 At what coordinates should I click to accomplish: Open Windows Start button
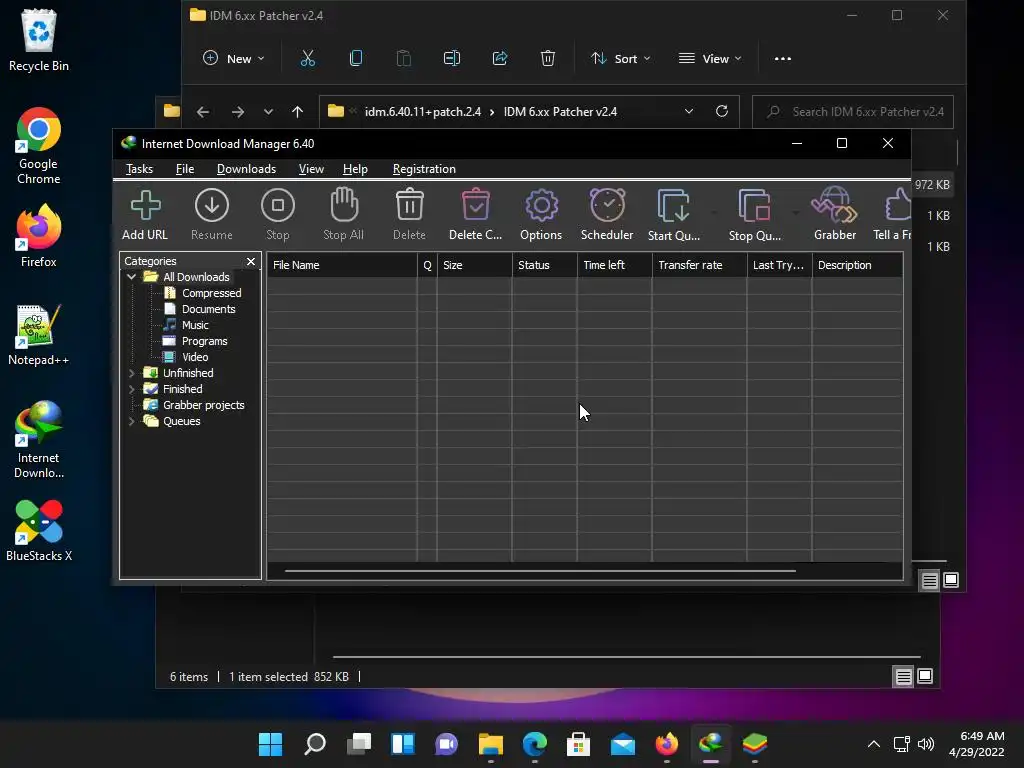pos(270,744)
